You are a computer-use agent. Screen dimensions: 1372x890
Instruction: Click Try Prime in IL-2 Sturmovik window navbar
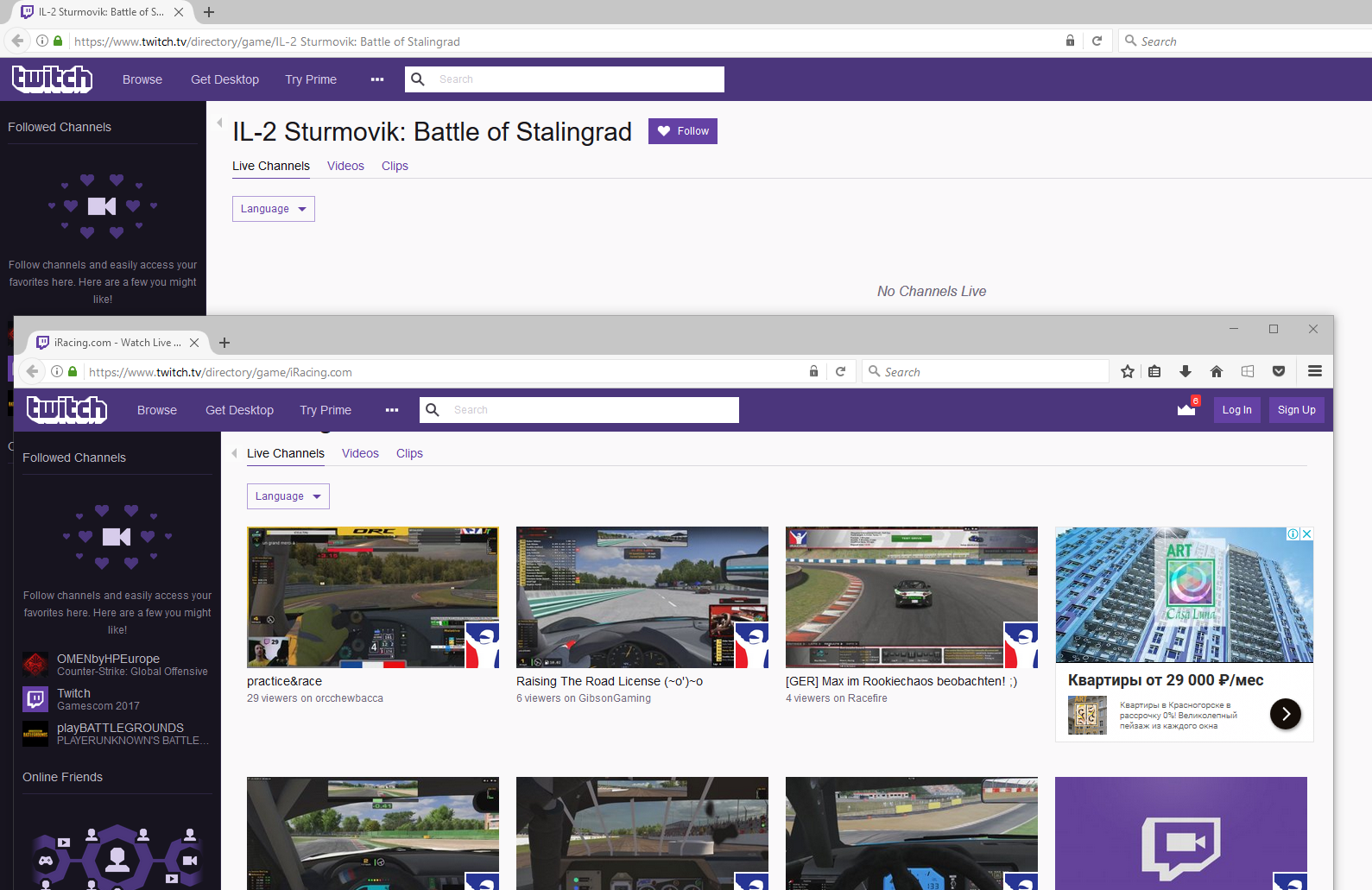pyautogui.click(x=311, y=79)
